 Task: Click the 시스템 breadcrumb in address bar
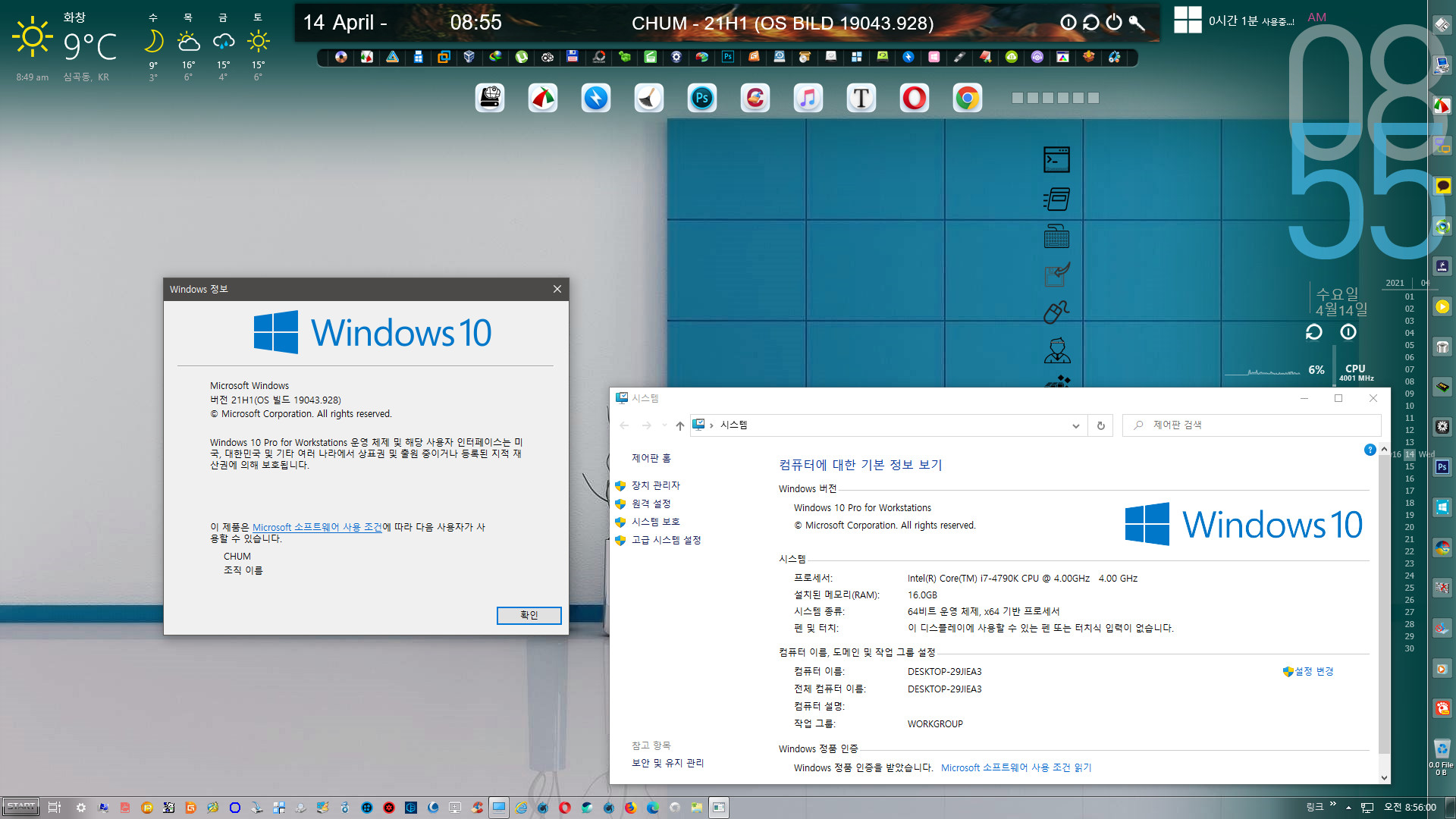click(733, 425)
